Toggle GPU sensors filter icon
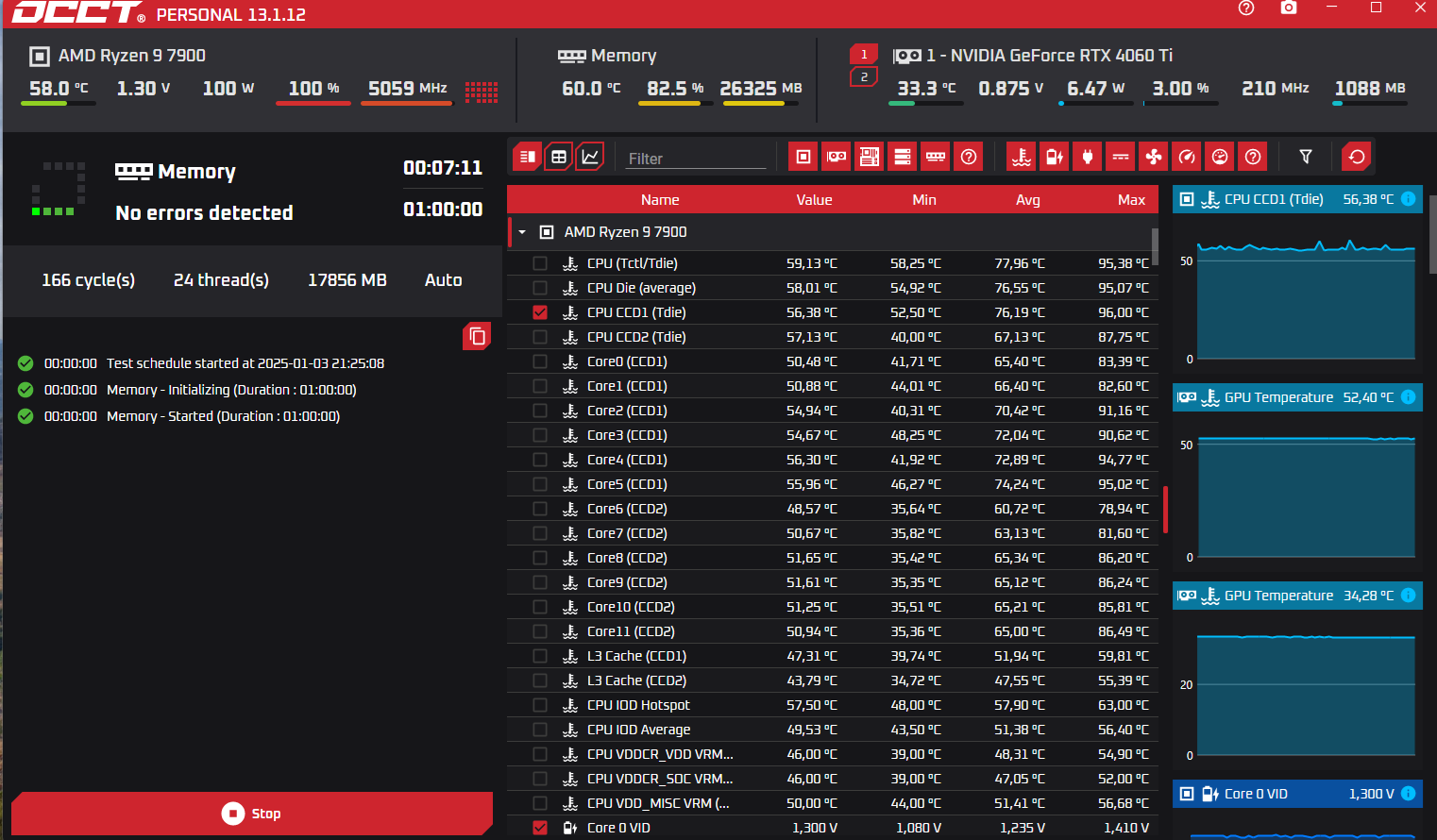This screenshot has height=840, width=1437. [837, 157]
